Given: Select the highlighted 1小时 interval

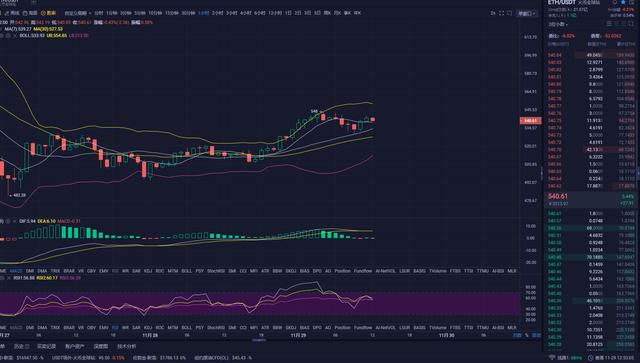Looking at the screenshot, I should pyautogui.click(x=203, y=13).
